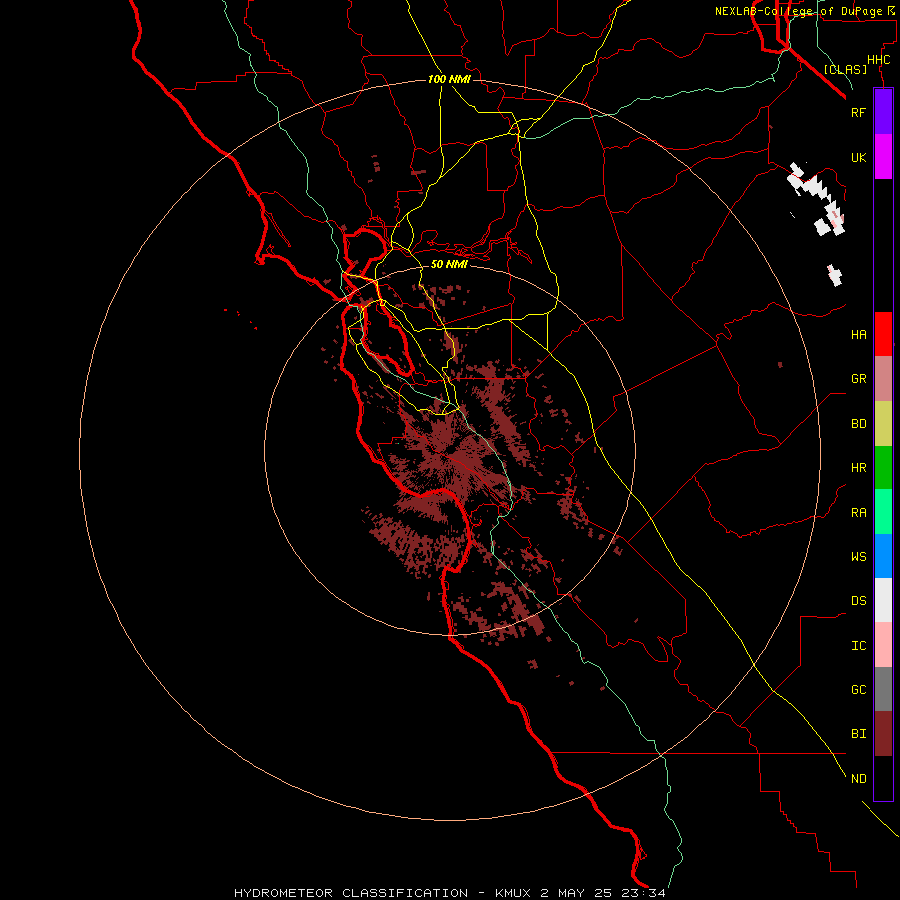The width and height of the screenshot is (900, 900).
Task: Click the RA legend label
Action: 858,513
